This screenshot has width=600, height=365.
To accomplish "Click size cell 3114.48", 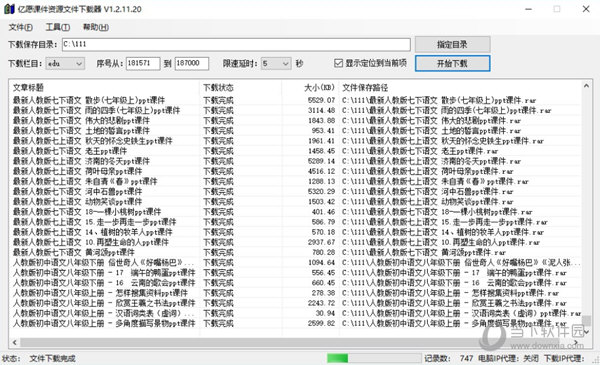I will (321, 111).
